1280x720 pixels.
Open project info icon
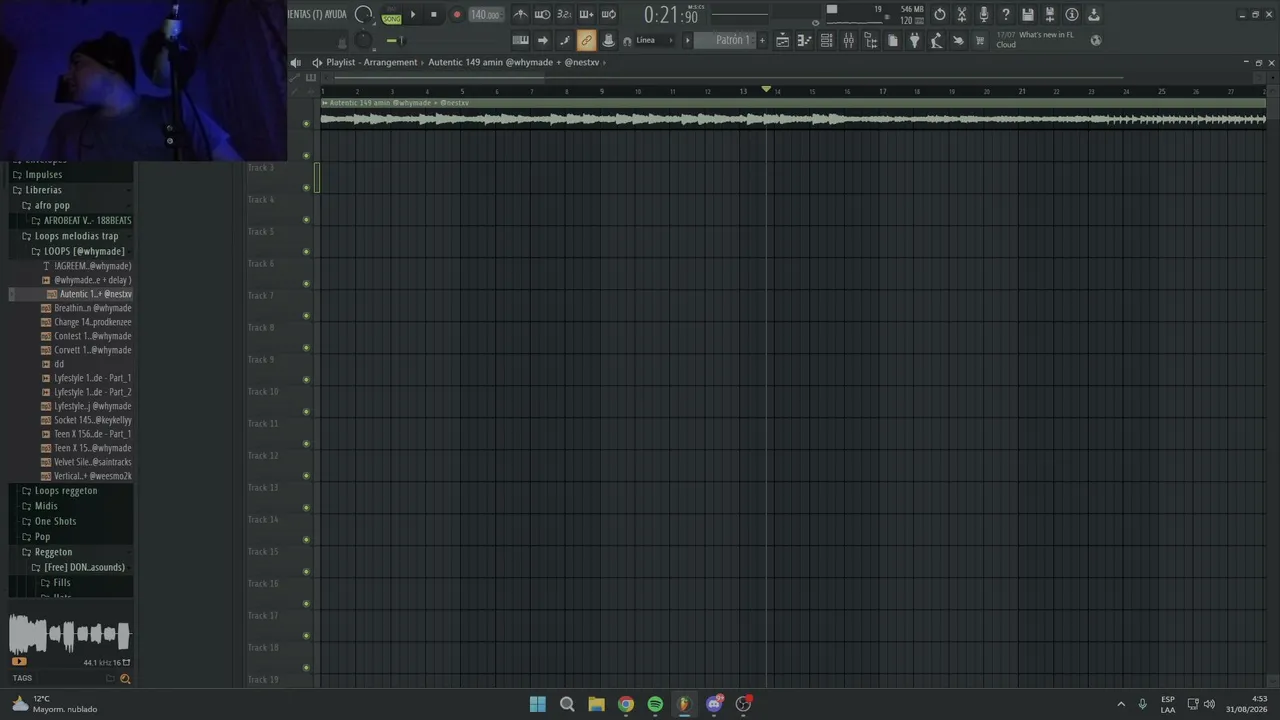pos(1072,14)
